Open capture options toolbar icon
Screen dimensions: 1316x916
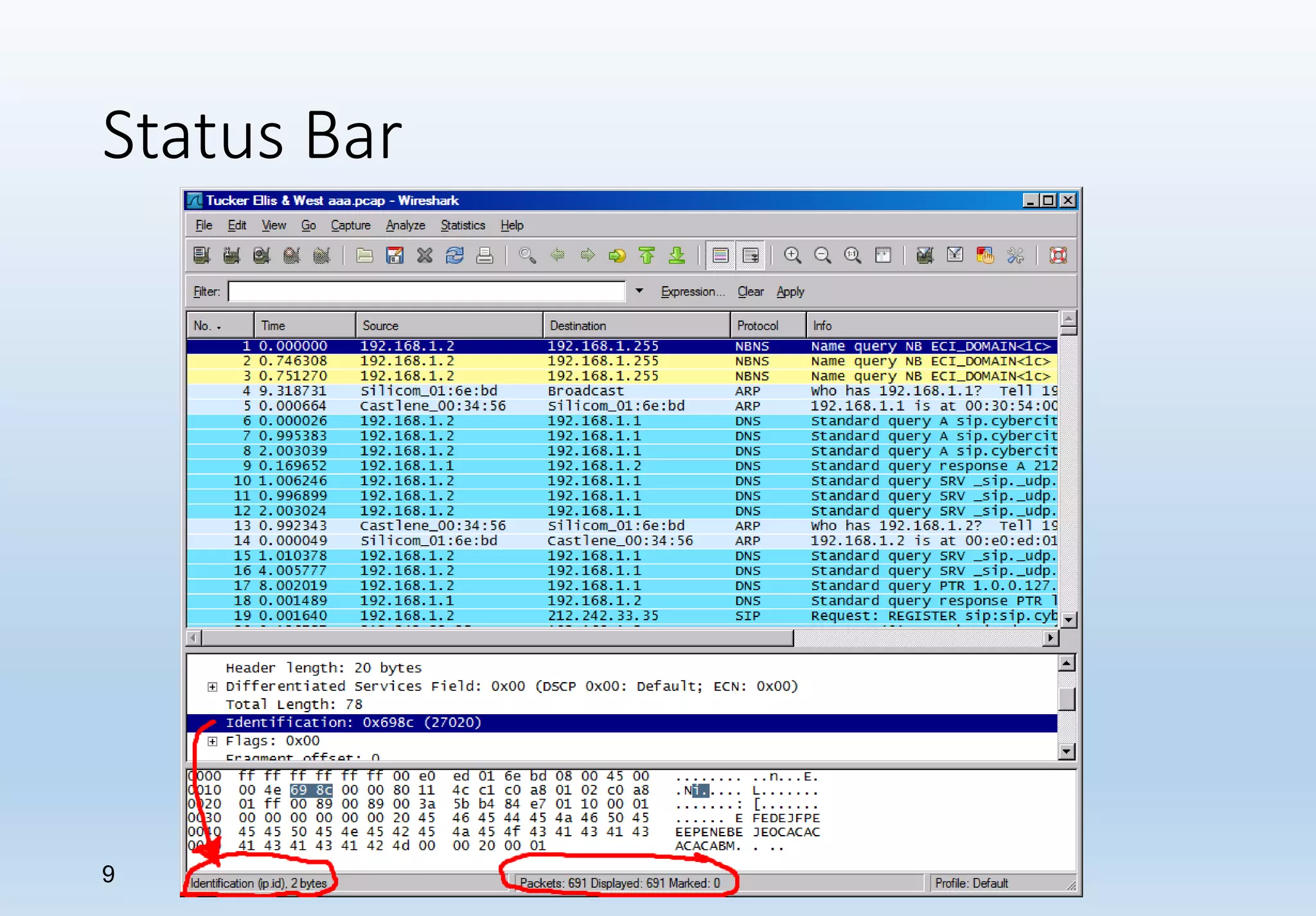point(231,255)
